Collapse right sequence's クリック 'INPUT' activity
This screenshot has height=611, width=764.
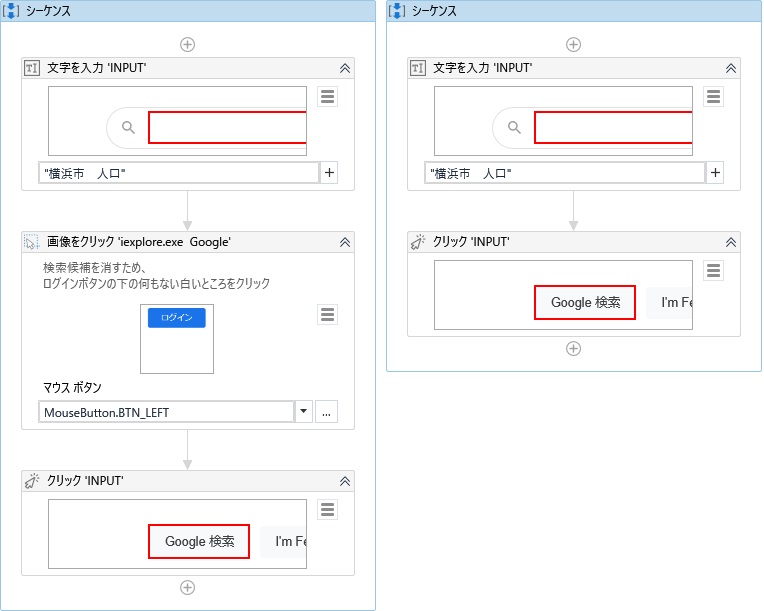click(730, 242)
